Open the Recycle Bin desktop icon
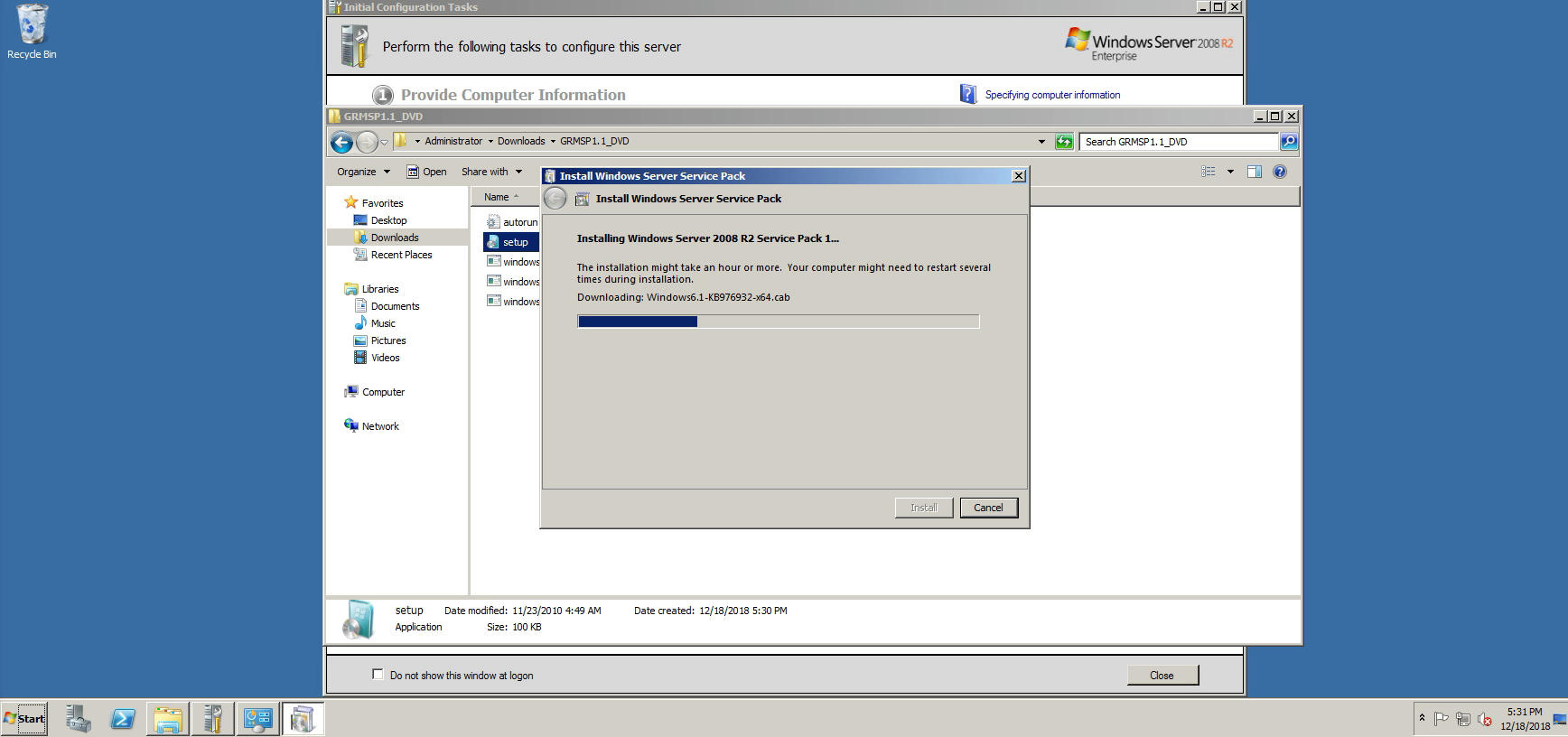 pos(32,33)
